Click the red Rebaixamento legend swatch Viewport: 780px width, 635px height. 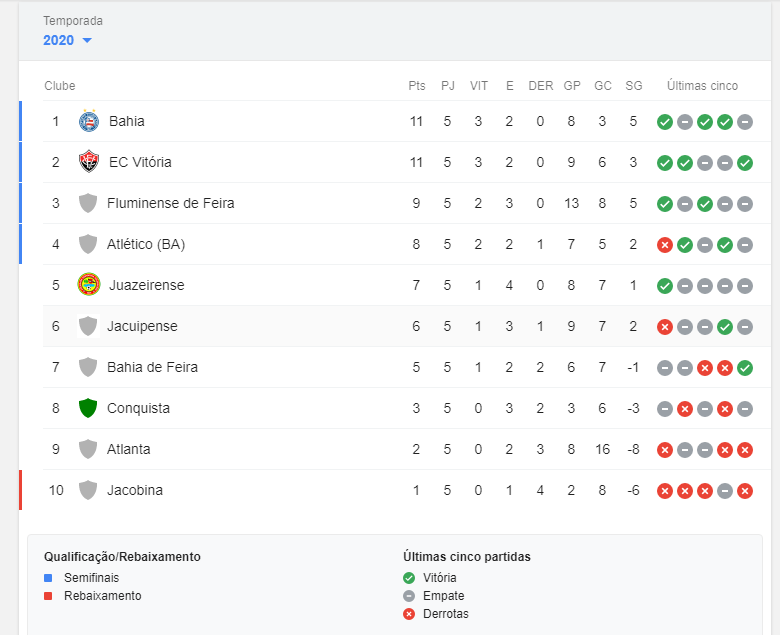click(x=48, y=596)
